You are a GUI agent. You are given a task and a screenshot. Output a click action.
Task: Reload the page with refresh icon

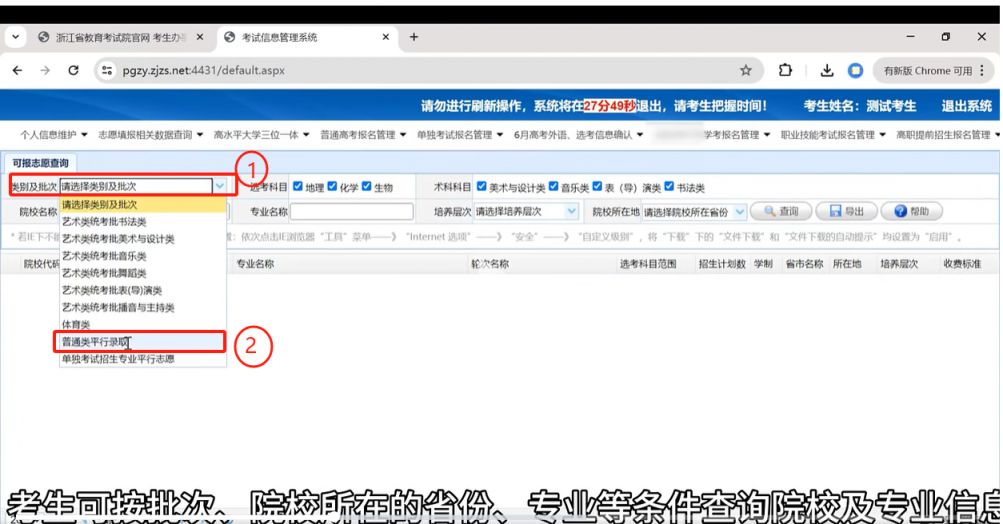[73, 71]
